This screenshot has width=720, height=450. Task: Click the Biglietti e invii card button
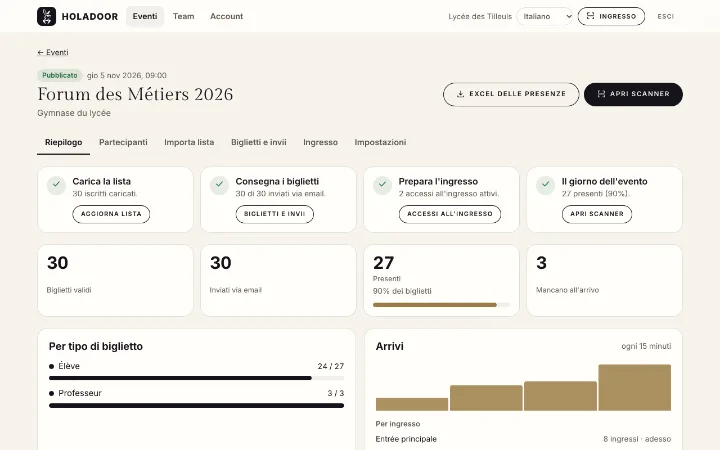(275, 214)
